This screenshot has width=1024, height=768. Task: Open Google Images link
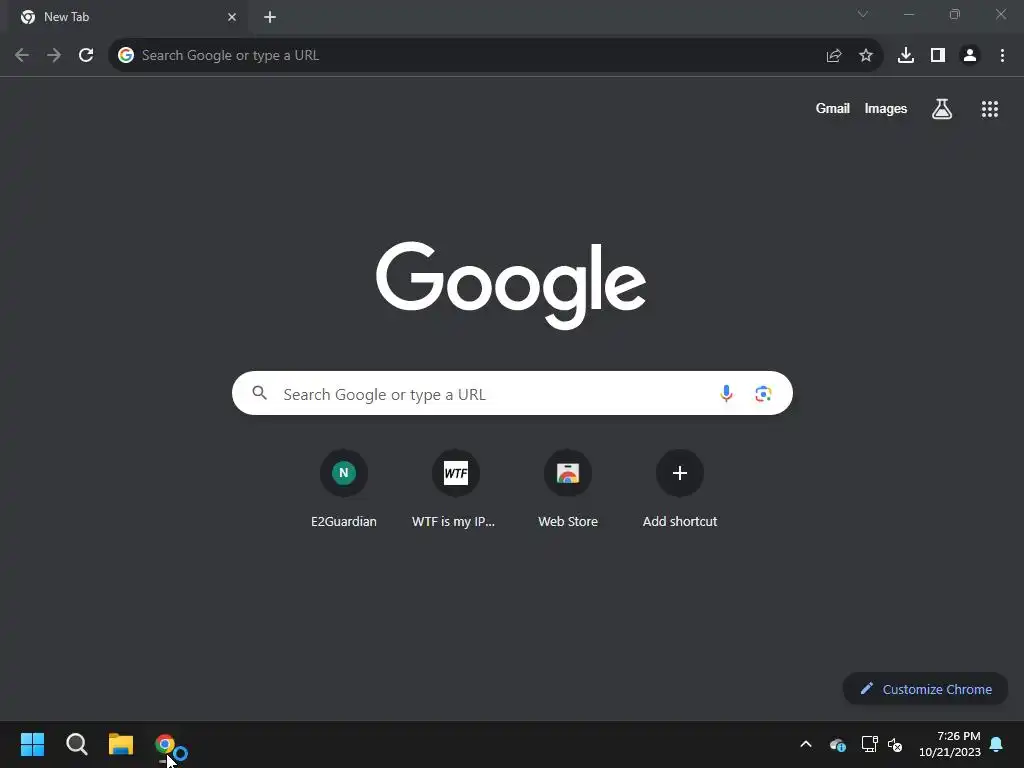(x=886, y=108)
